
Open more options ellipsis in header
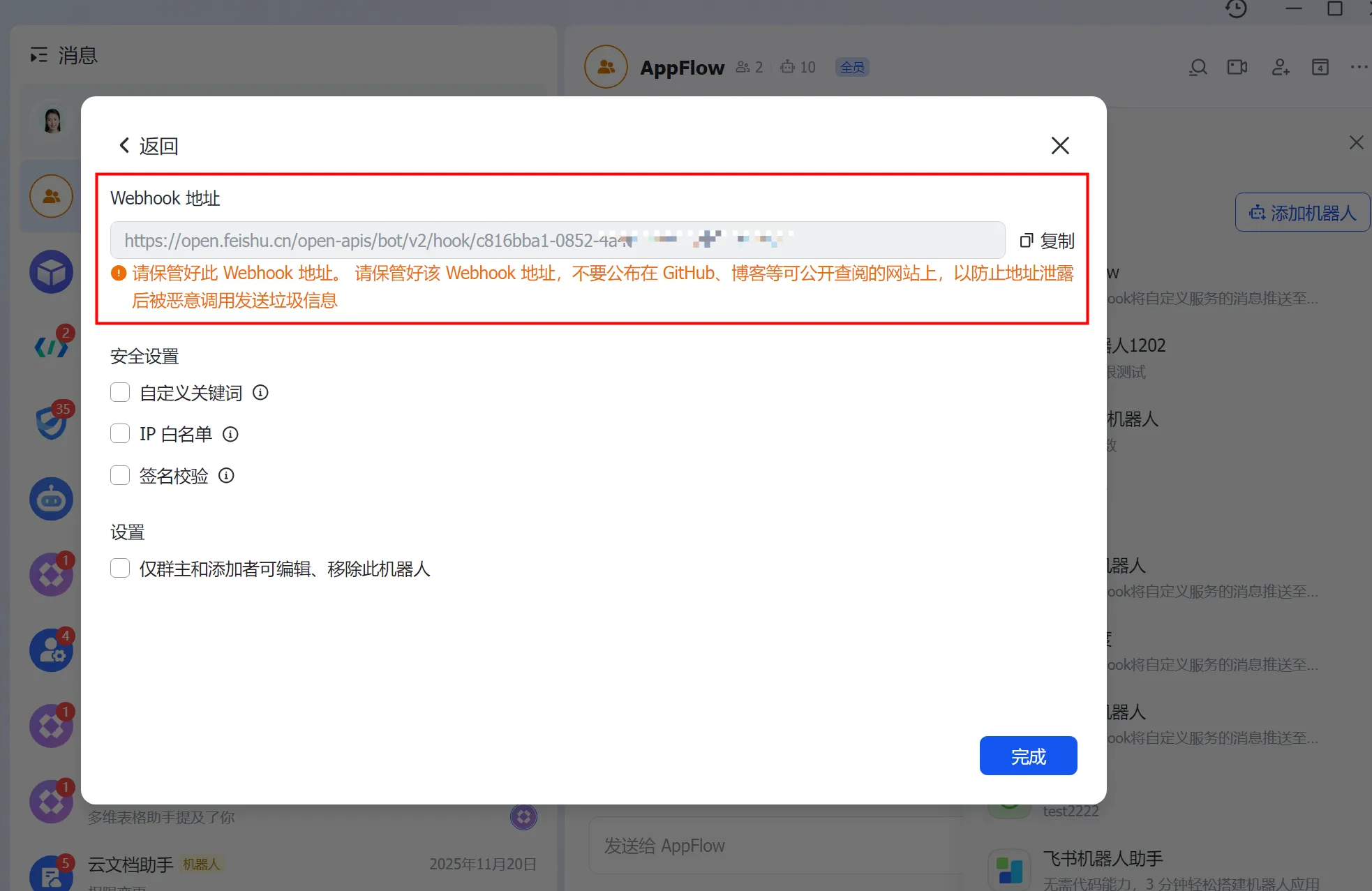(1358, 68)
